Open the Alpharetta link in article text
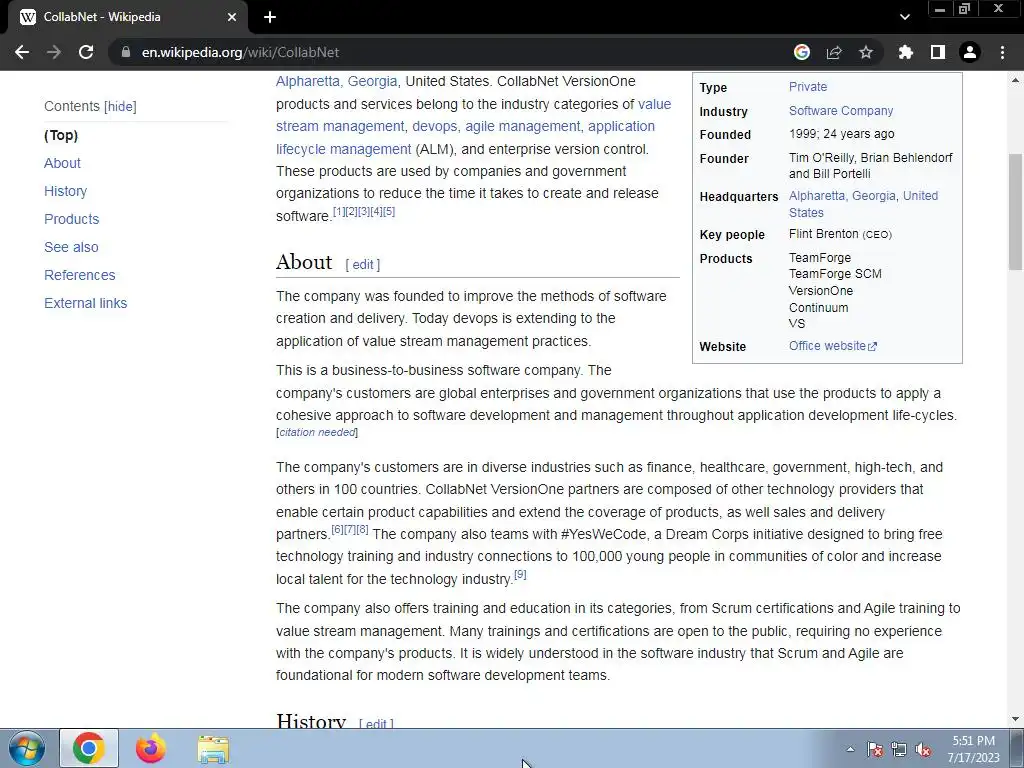Screen dimensions: 1024x768 coord(308,82)
